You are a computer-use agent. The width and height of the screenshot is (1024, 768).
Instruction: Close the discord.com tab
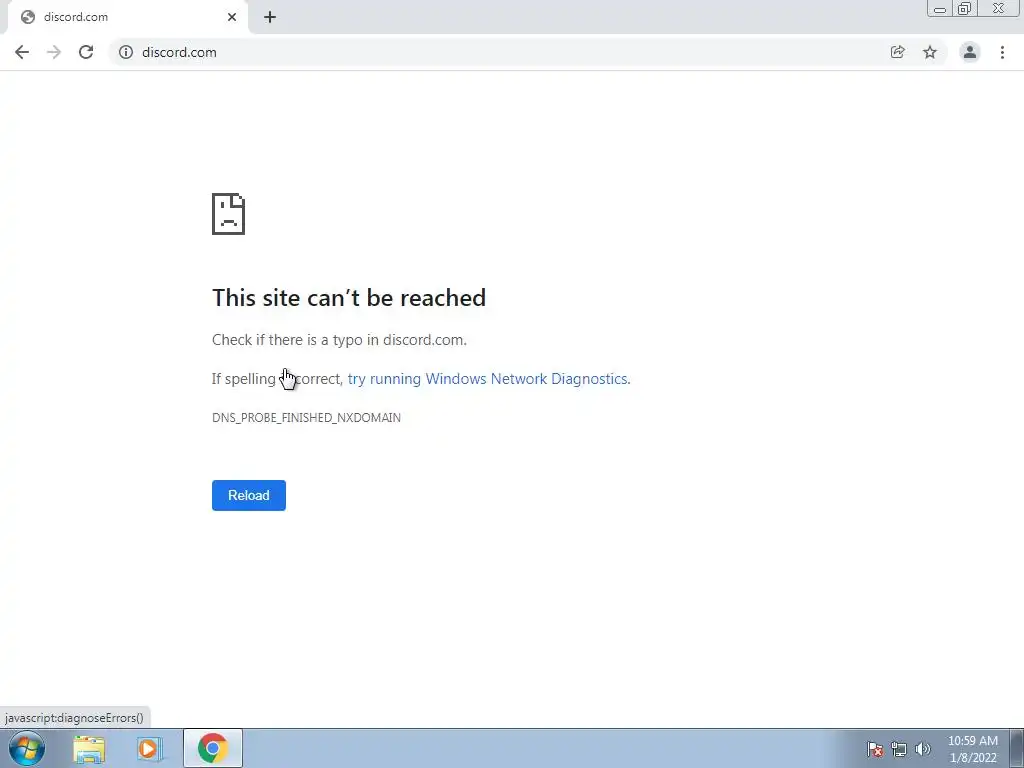(x=232, y=18)
